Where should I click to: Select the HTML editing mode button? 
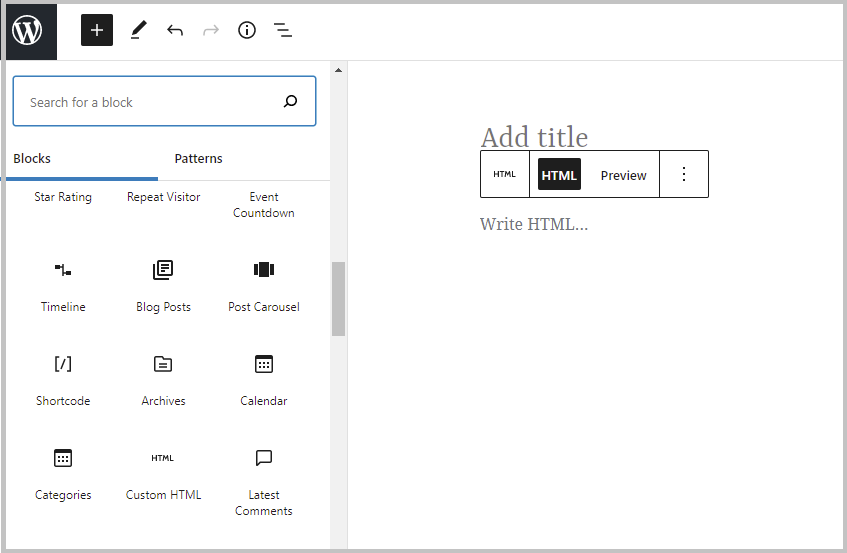[559, 174]
